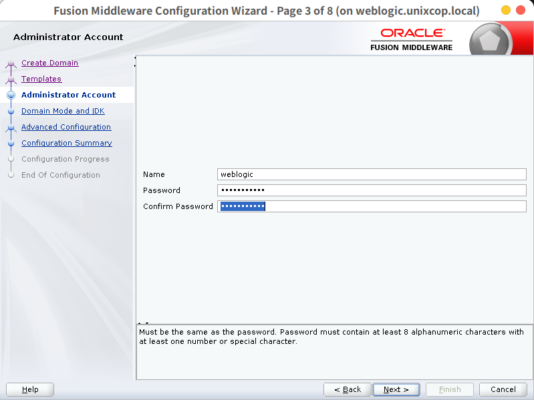Jump to Advanced Configuration step

point(66,127)
